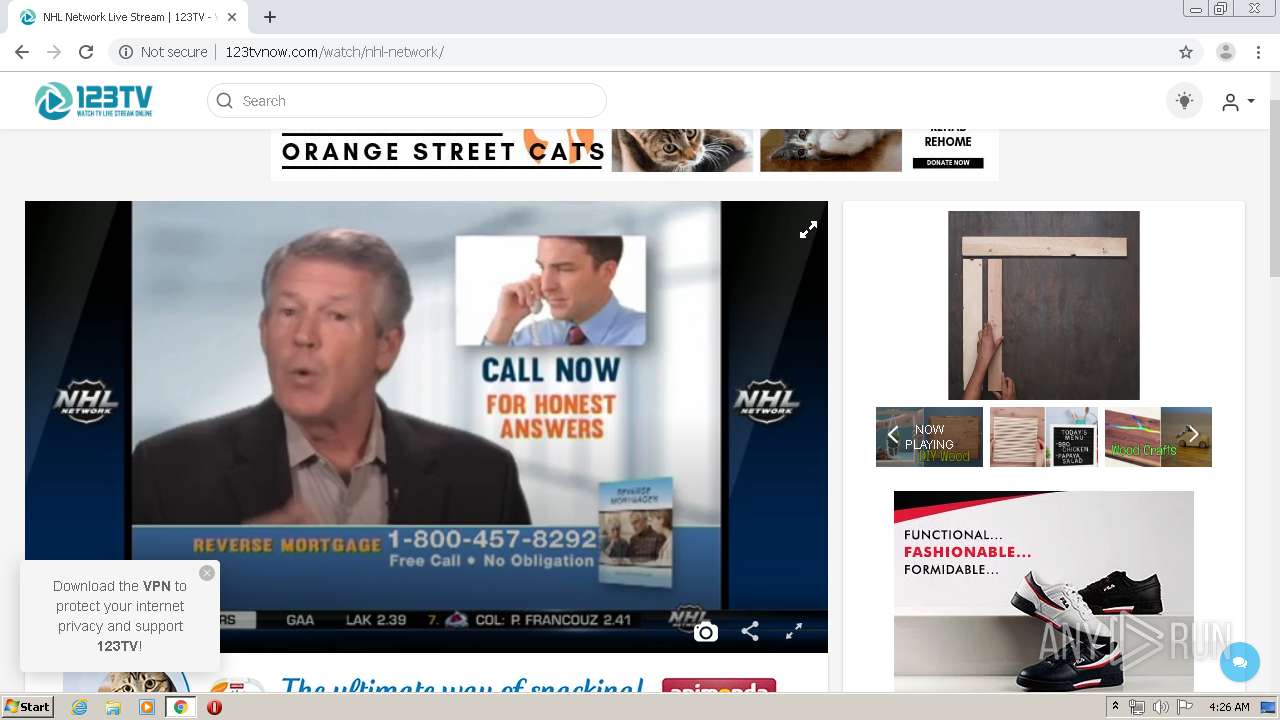Viewport: 1280px width, 720px height.
Task: Go to next item in video carousel
Action: coord(1193,435)
